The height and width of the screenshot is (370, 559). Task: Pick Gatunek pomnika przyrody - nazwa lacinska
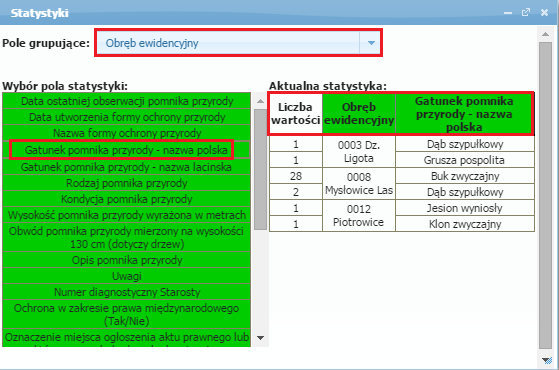coord(126,167)
